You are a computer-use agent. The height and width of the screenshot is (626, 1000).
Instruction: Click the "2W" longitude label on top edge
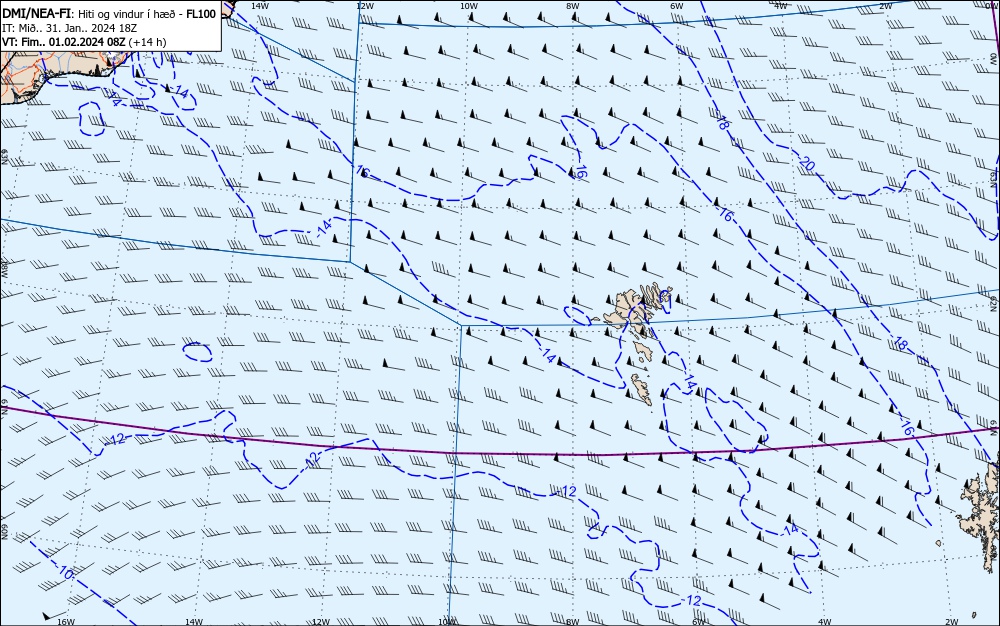(885, 6)
